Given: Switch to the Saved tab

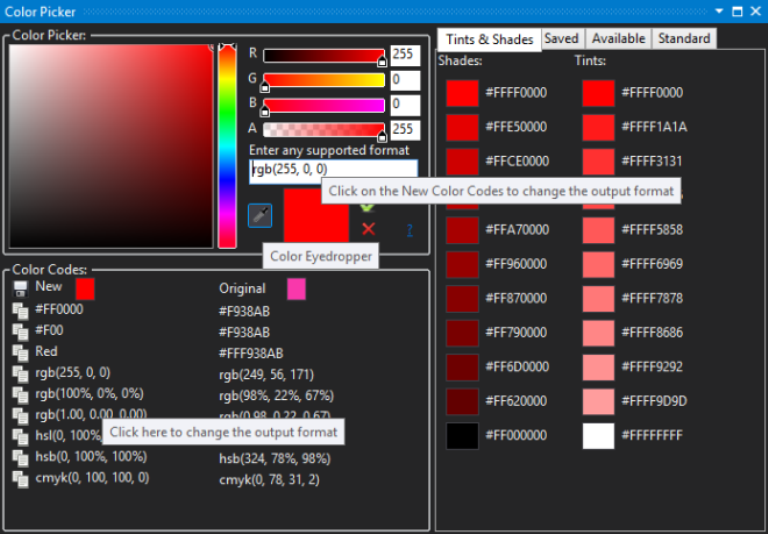Looking at the screenshot, I should click(x=561, y=38).
